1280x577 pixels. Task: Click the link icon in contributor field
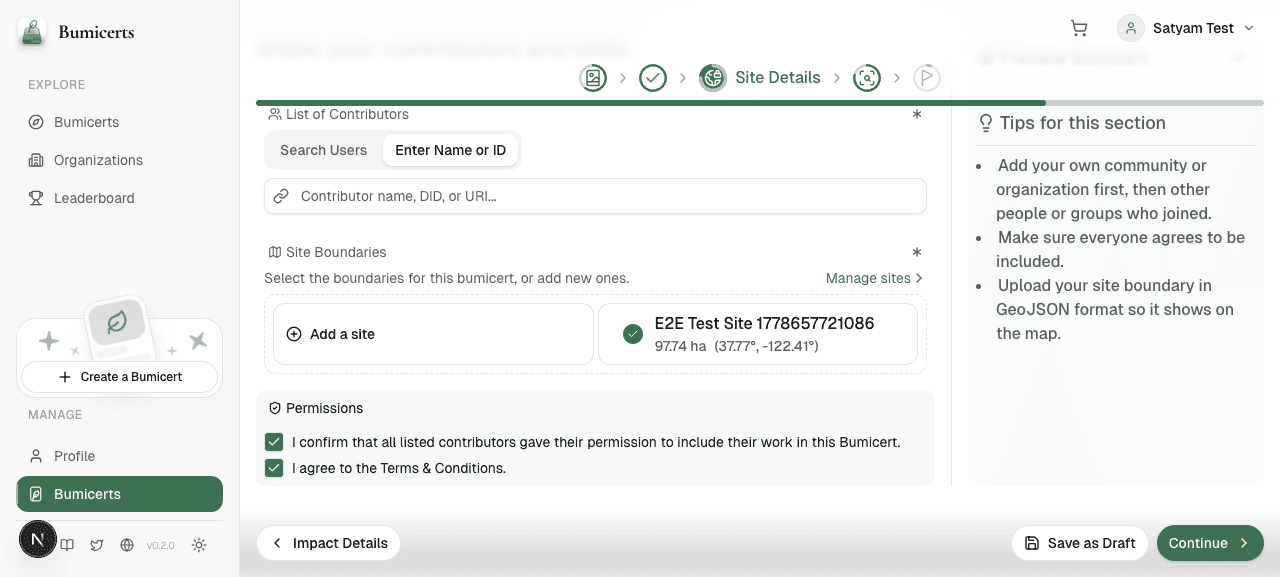[282, 196]
